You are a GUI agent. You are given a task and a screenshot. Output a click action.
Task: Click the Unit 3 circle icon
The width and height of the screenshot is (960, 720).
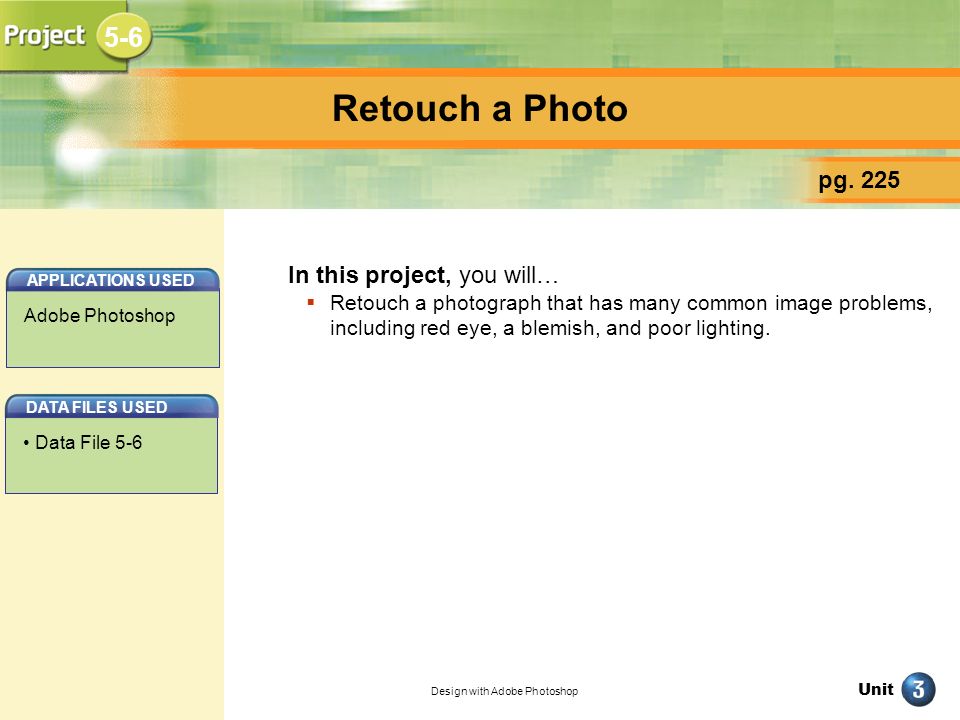(918, 689)
